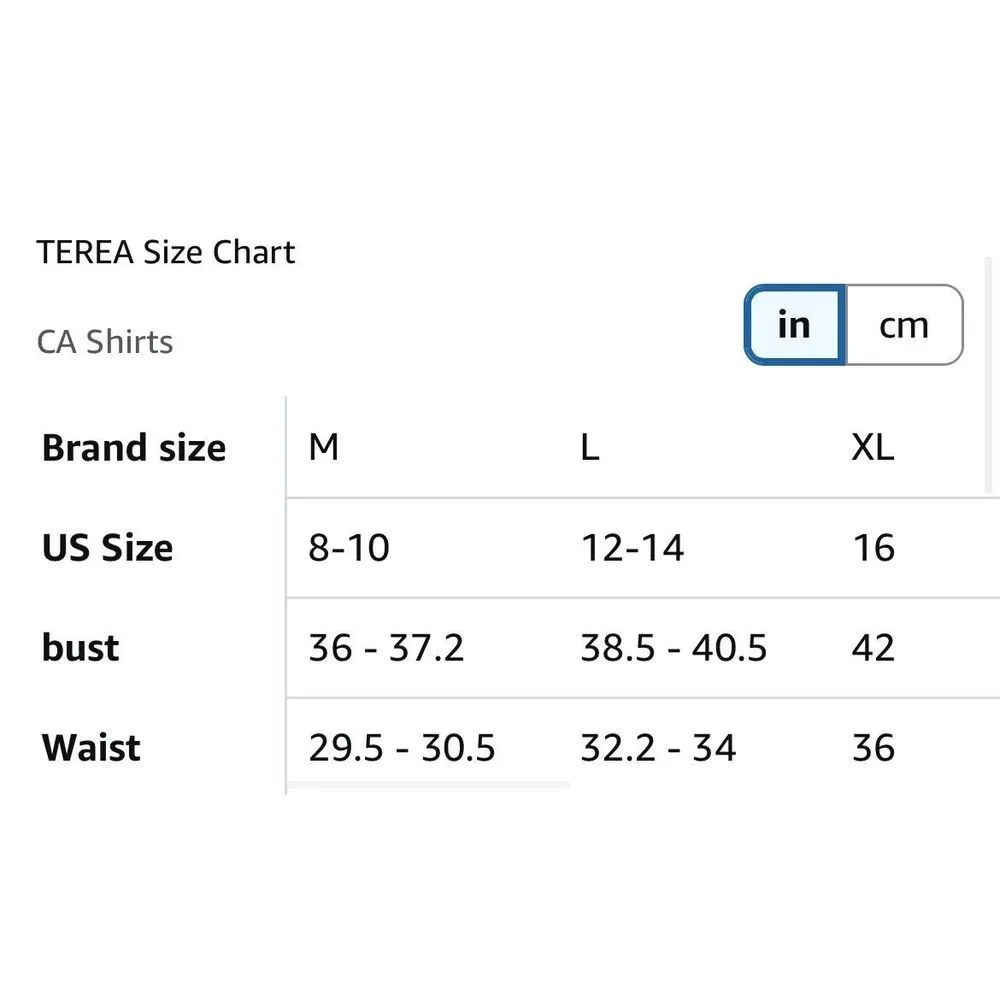This screenshot has width=1000, height=1000.
Task: Select the US size 12-14 cell
Action: pos(632,548)
